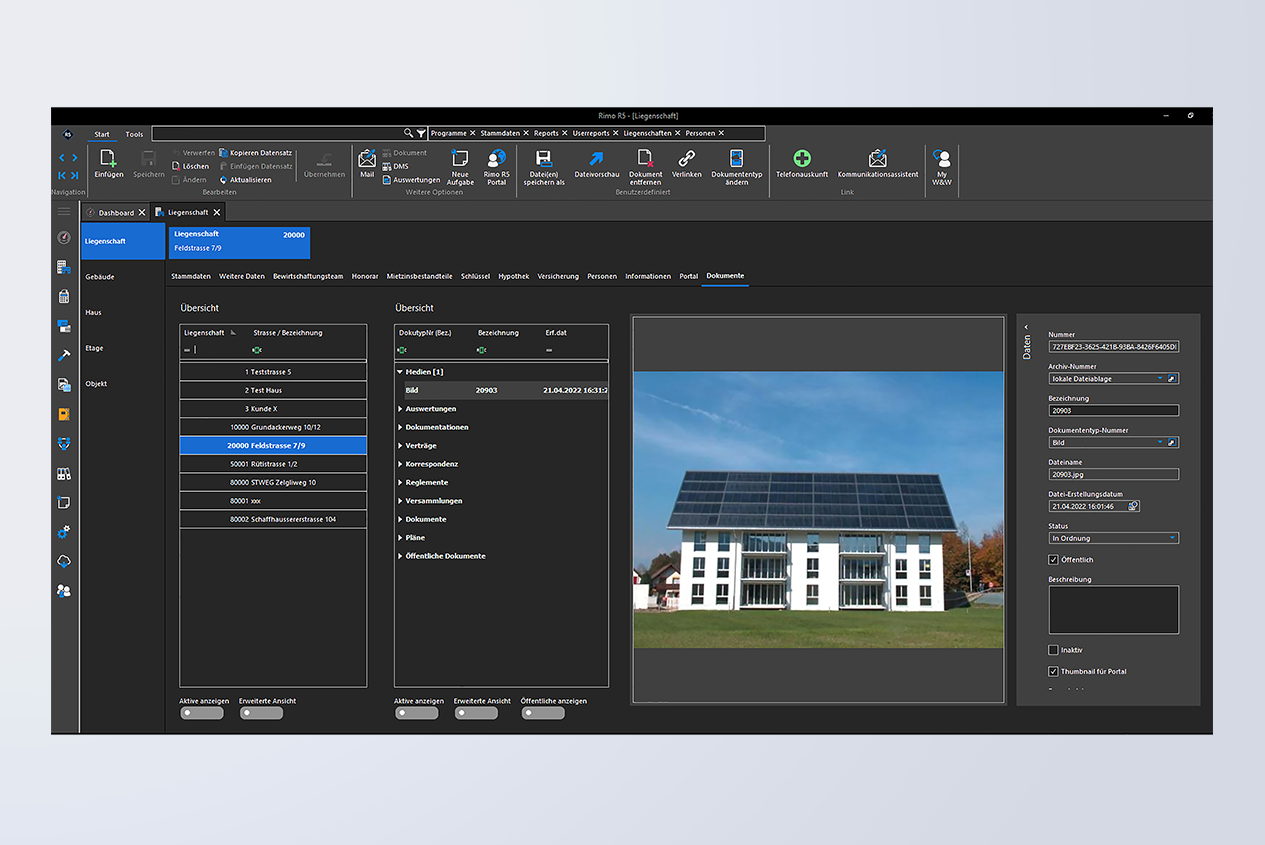Open the Mail icon
The height and width of the screenshot is (845, 1265).
coord(367,158)
